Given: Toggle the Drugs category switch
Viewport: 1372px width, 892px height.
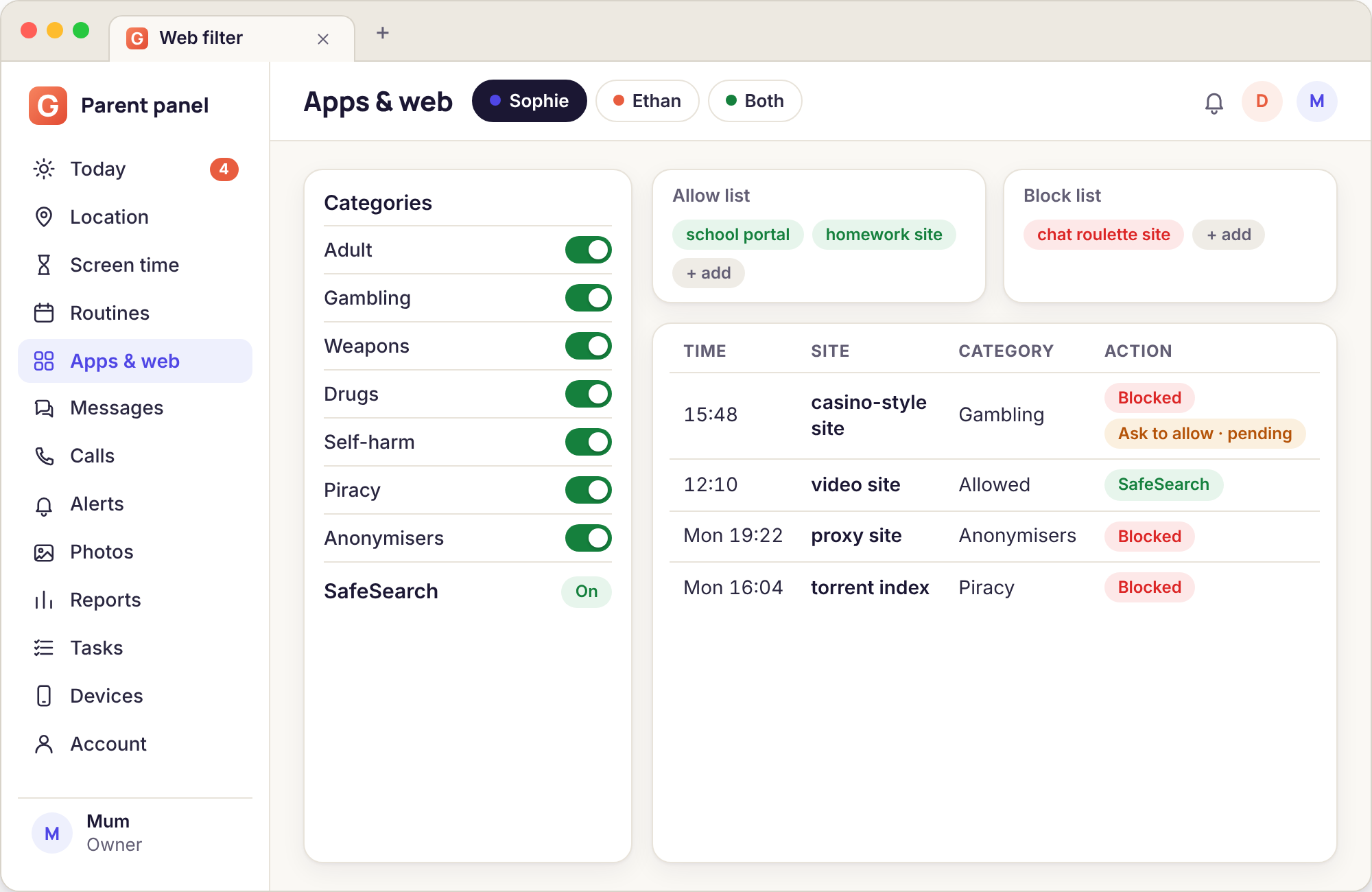Looking at the screenshot, I should [589, 394].
